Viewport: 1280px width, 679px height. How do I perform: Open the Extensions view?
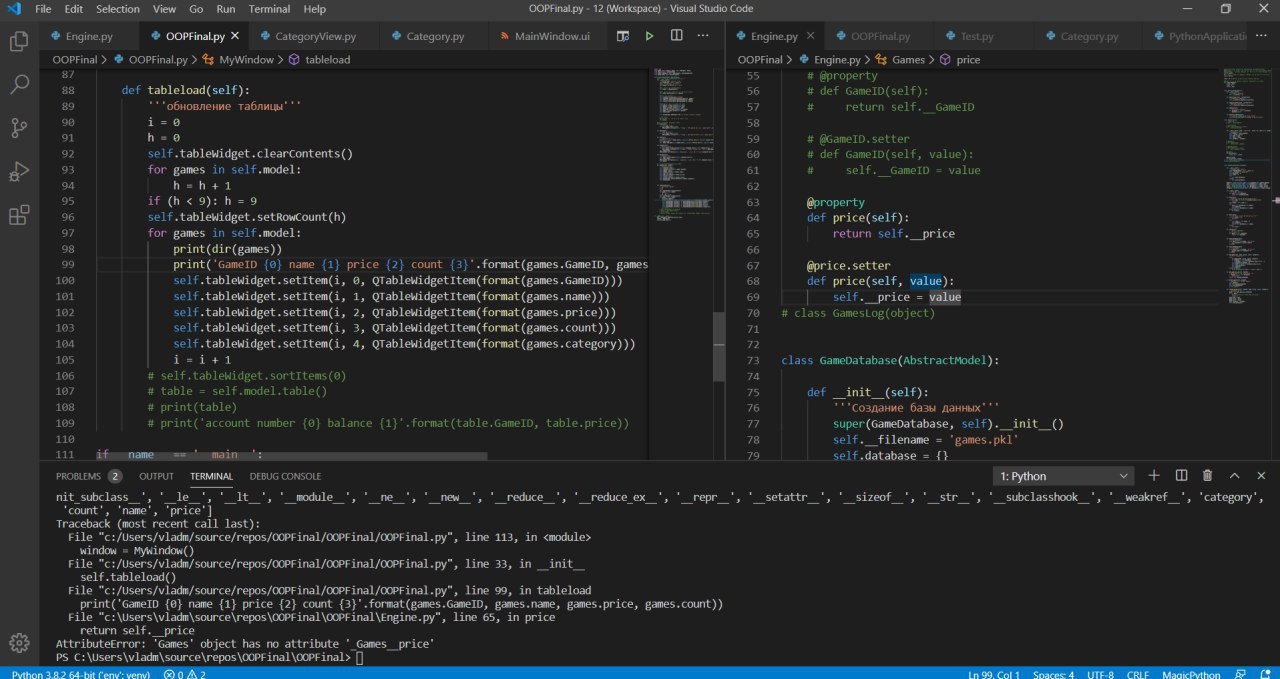point(19,215)
